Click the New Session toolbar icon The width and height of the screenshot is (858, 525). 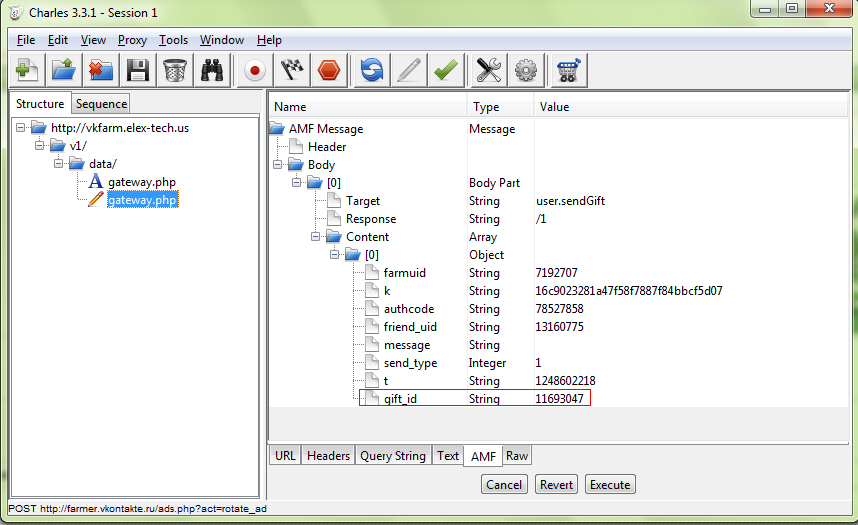[27, 70]
